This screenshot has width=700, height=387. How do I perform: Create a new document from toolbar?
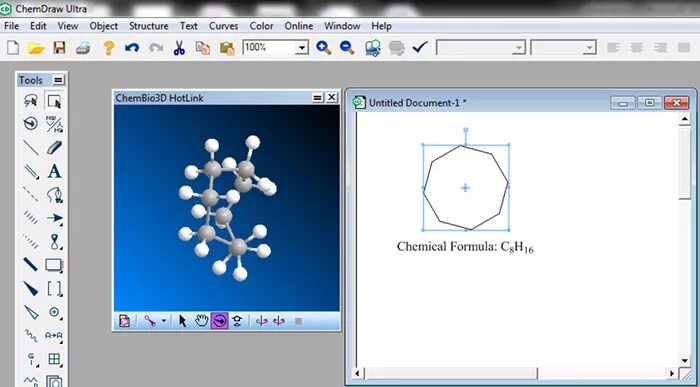(13, 47)
